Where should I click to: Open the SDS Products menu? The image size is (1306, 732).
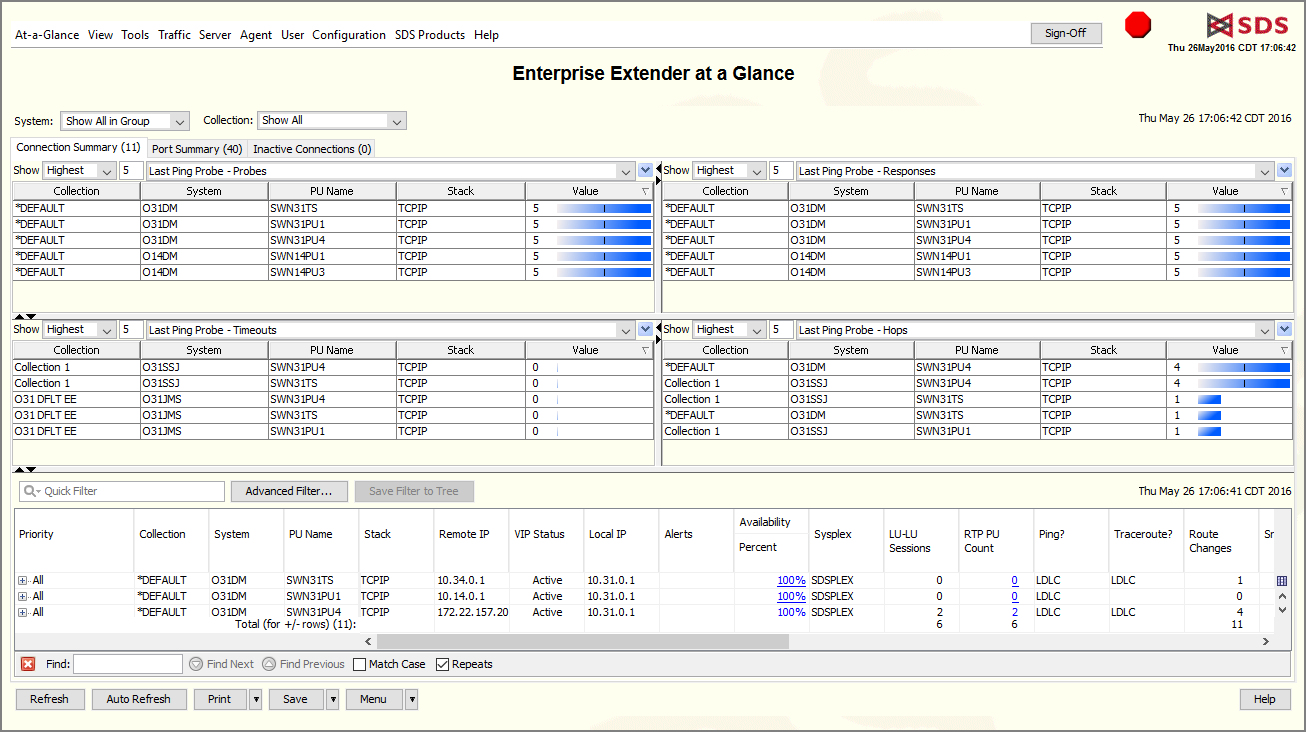click(430, 35)
